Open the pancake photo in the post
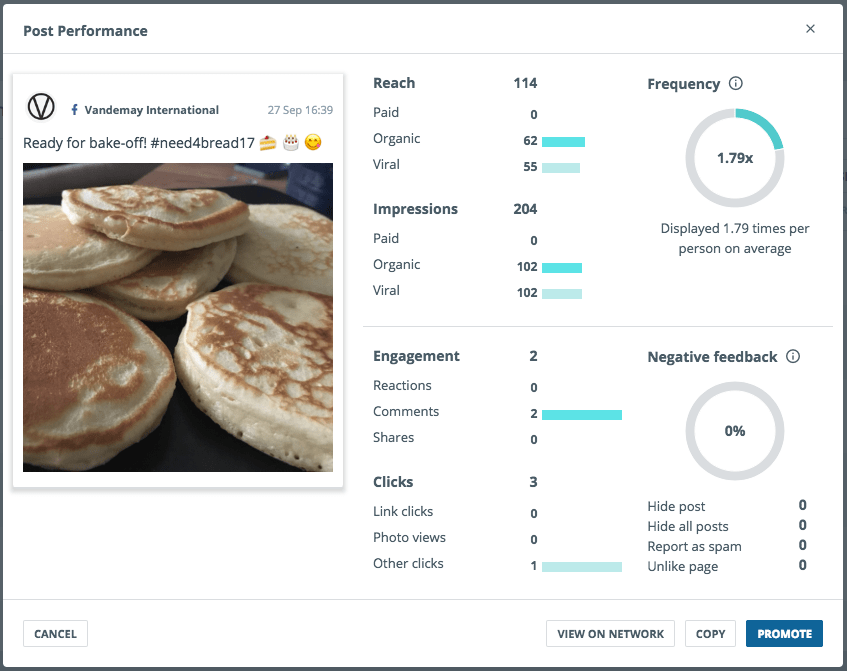Screen dimensions: 847x671 pyautogui.click(x=178, y=317)
